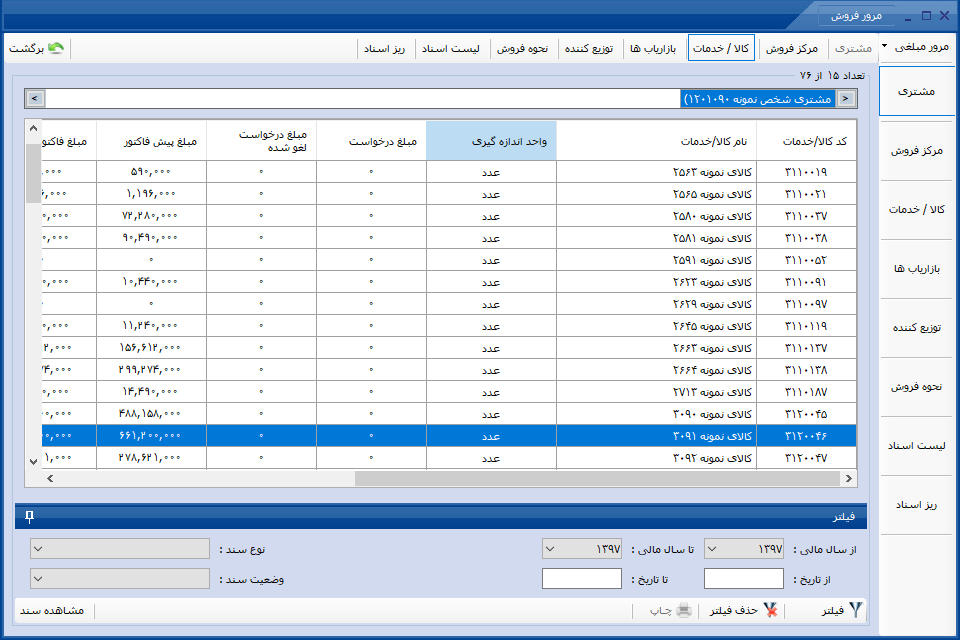Select the row with code ۳۱۱۰۰۳۸
The height and width of the screenshot is (640, 960).
coord(449,238)
